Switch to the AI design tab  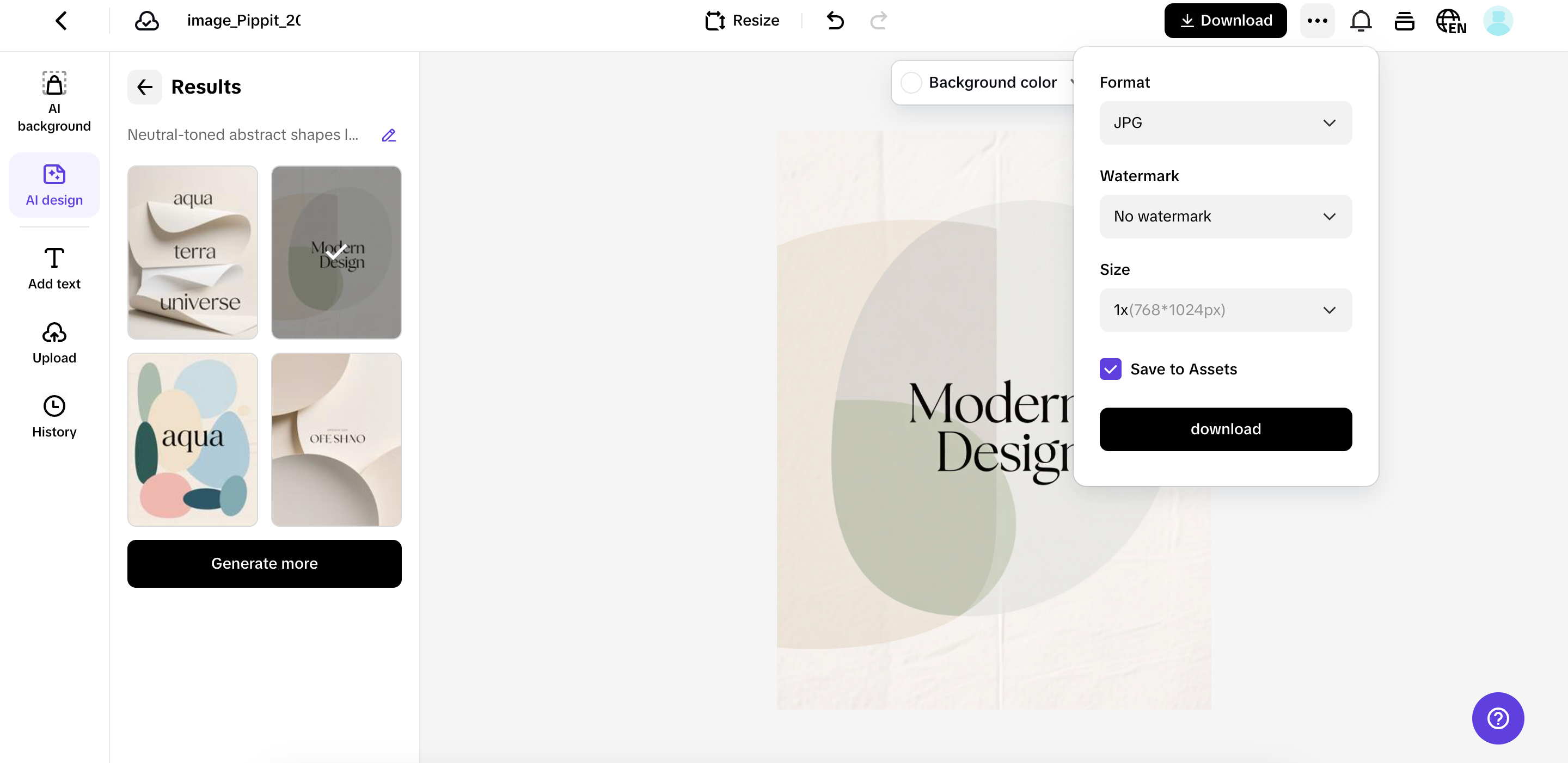54,185
